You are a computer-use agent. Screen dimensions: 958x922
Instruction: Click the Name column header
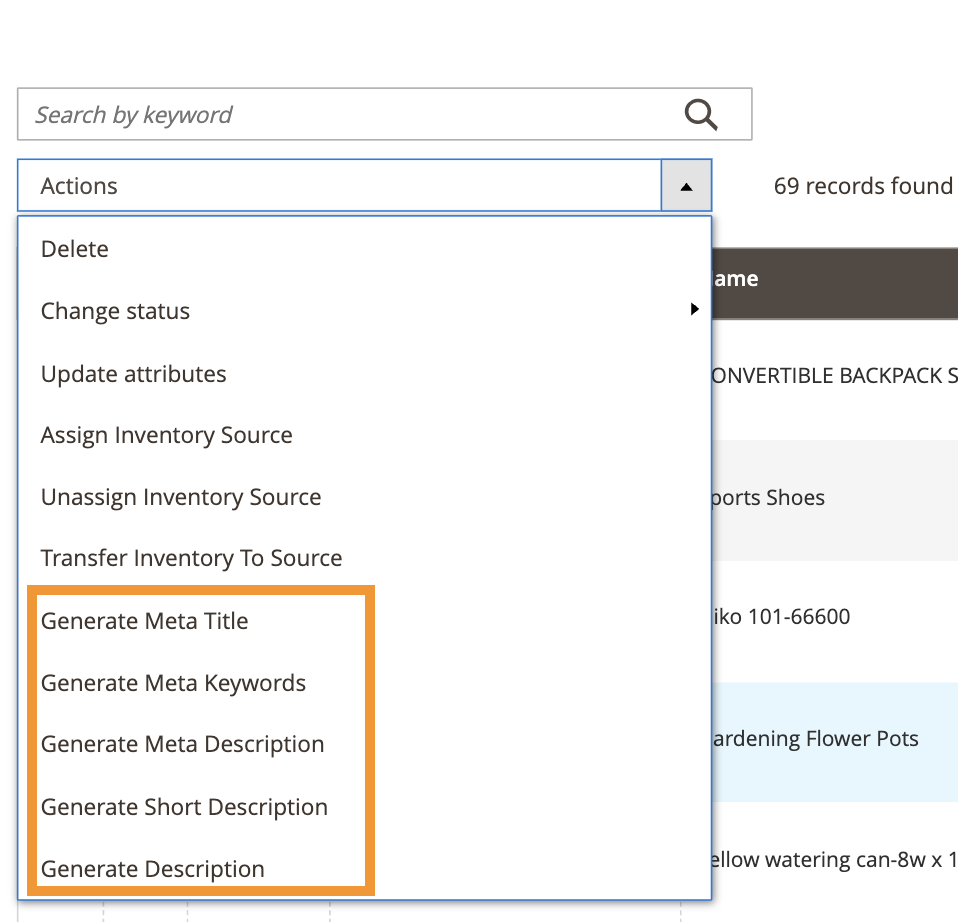(835, 284)
